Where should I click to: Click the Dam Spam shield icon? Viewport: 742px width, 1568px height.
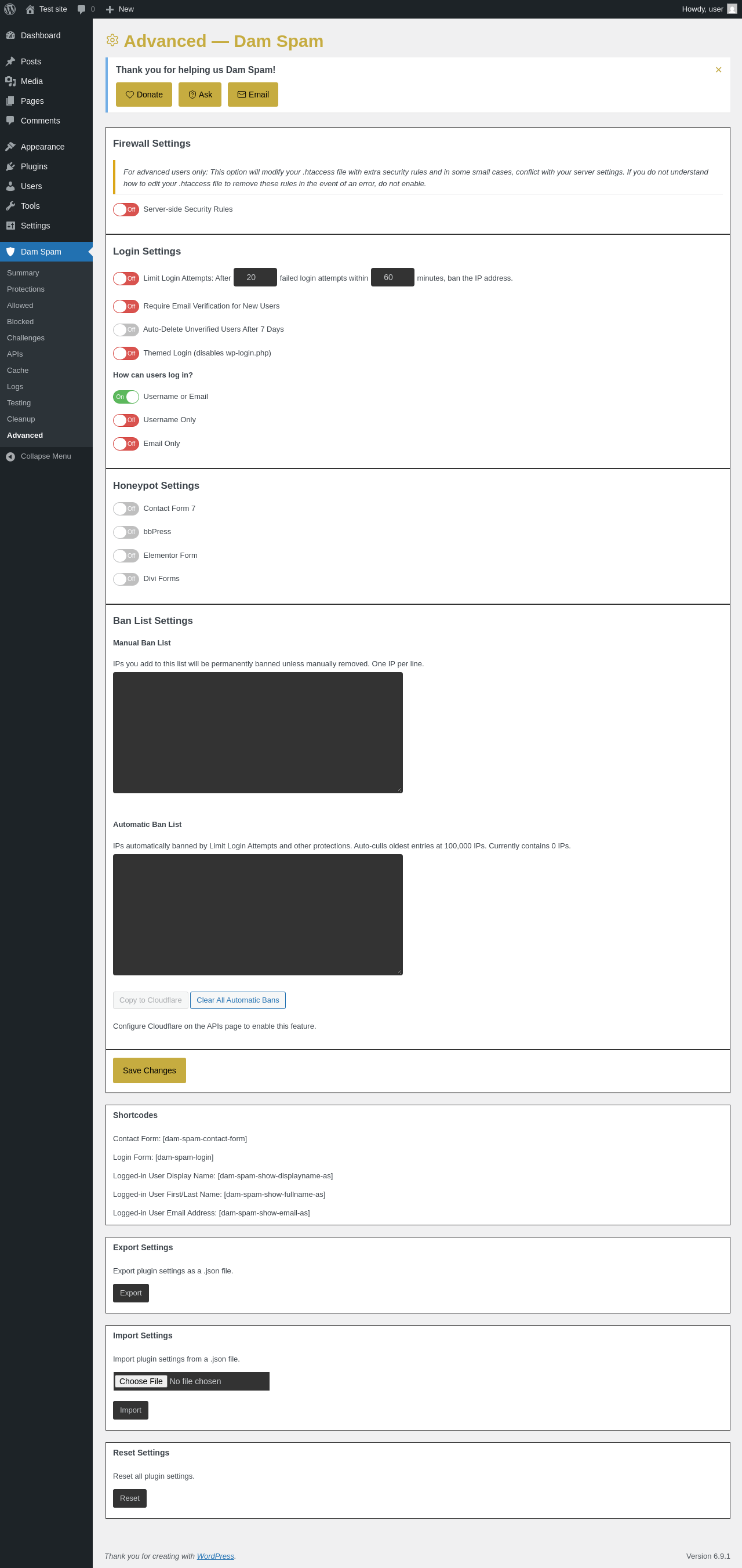[x=10, y=252]
